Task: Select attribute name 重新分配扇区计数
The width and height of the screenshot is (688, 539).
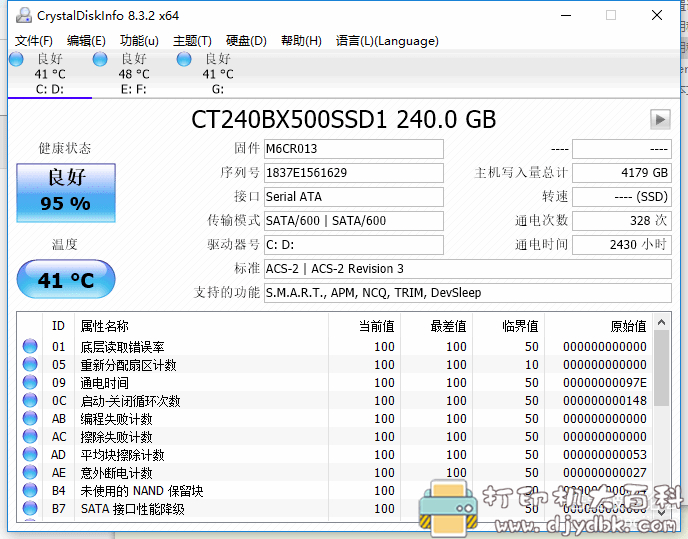Action: pos(128,365)
